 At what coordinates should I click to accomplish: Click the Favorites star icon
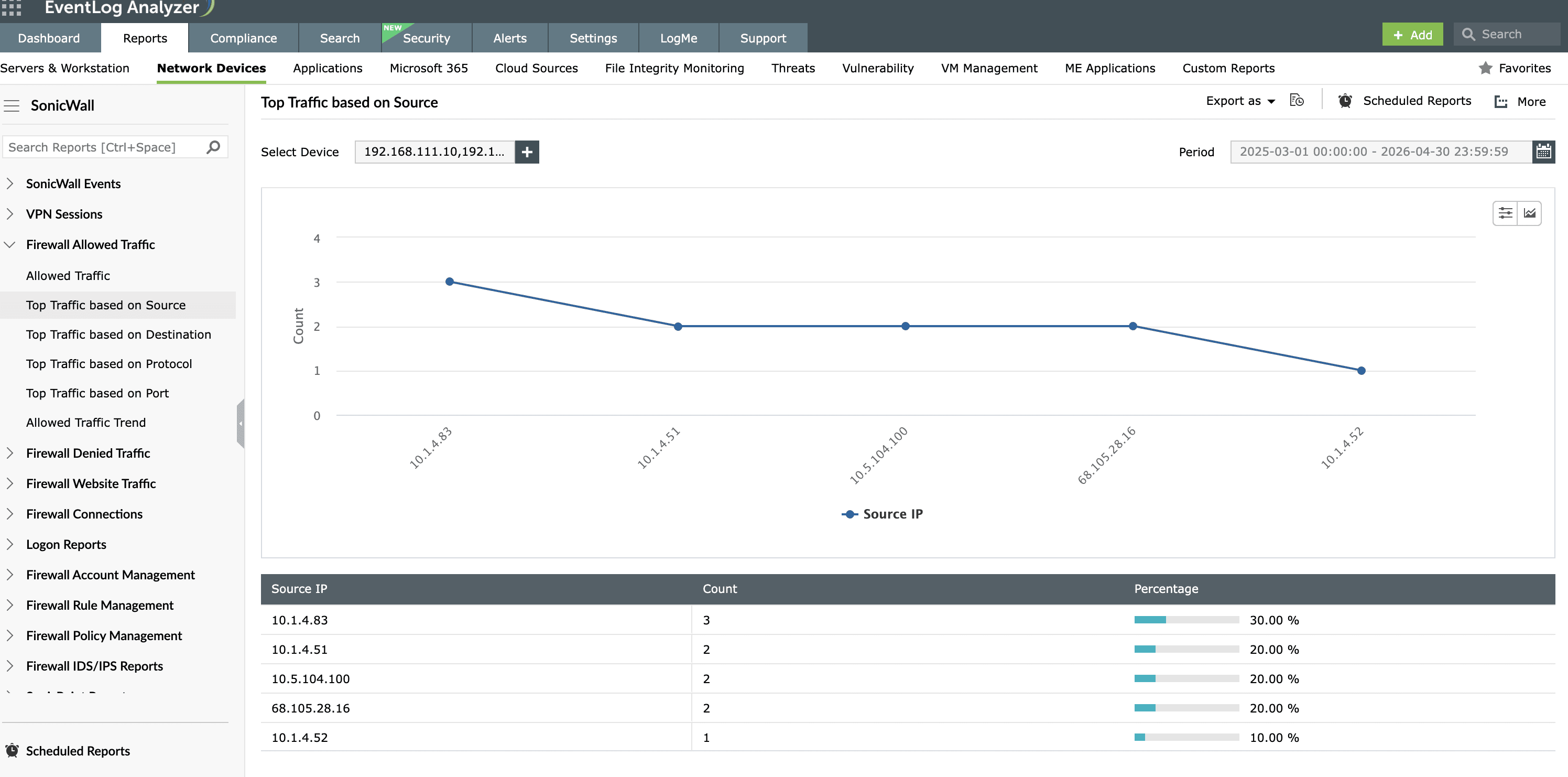click(1486, 68)
